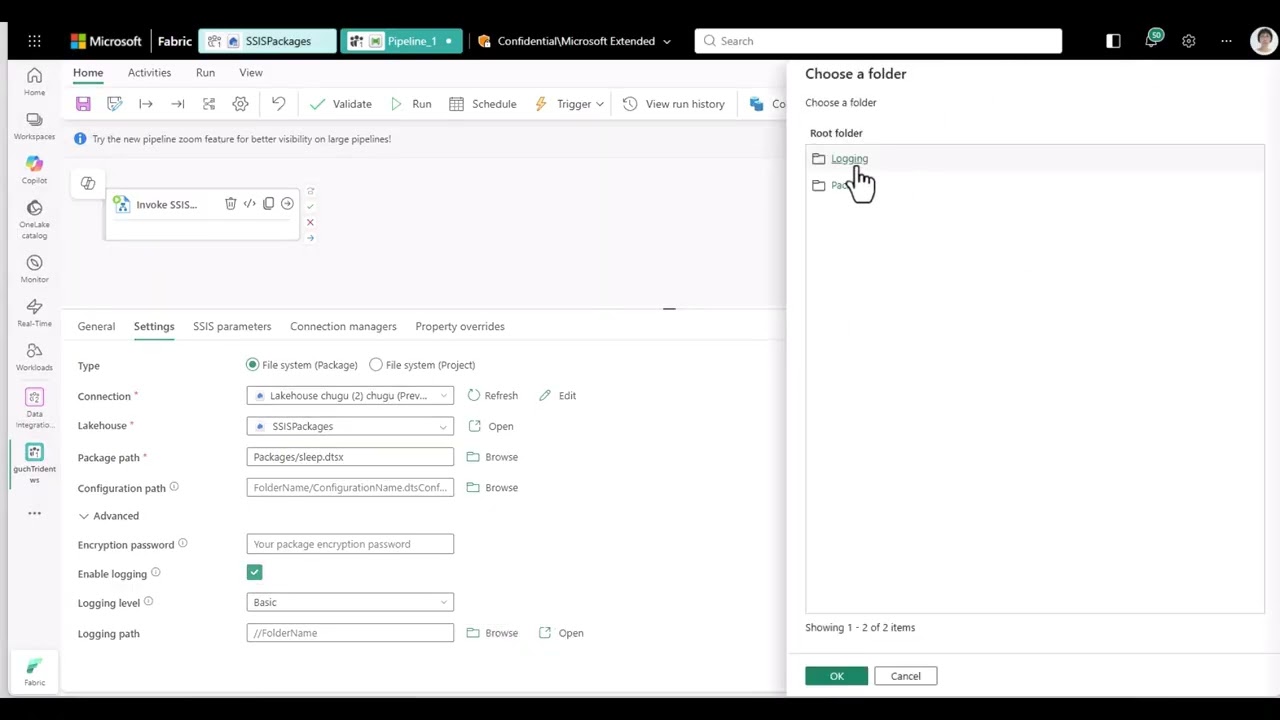Undo the last change
The width and height of the screenshot is (1280, 720).
pyautogui.click(x=278, y=104)
